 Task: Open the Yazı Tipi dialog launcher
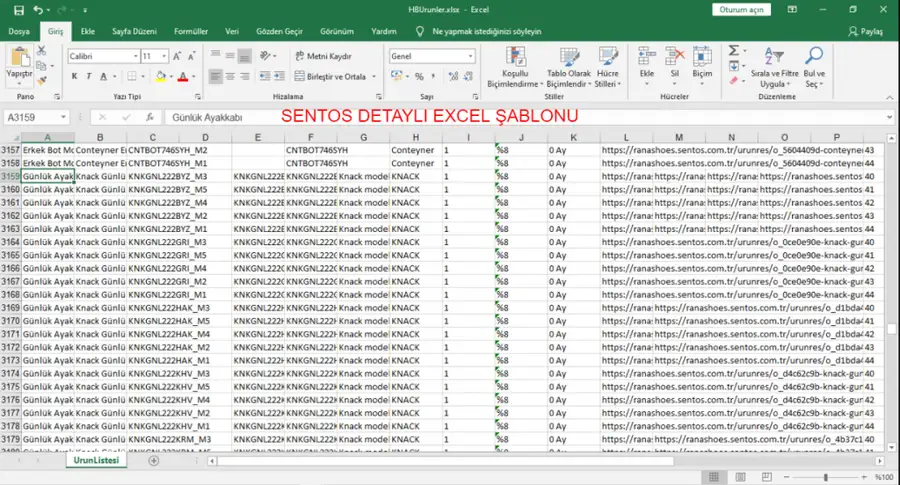tap(198, 96)
